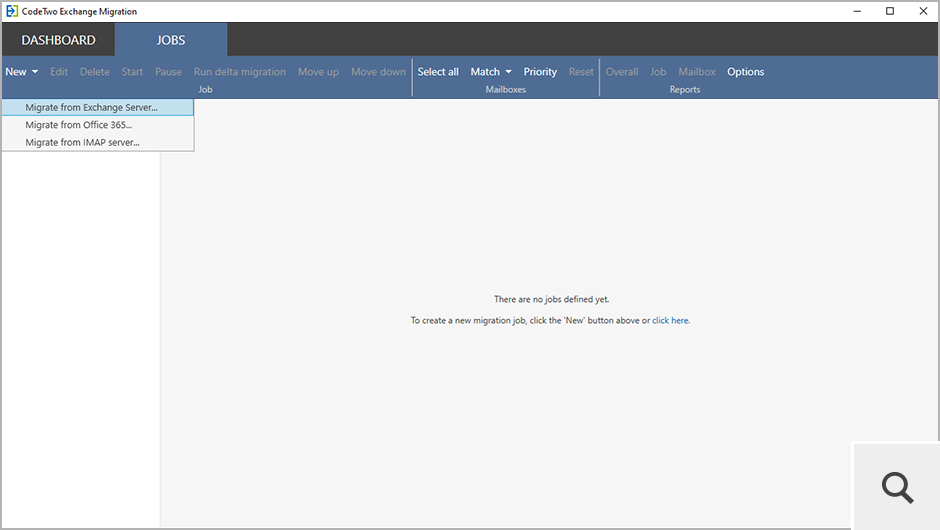Switch to the Dashboard tab

click(x=58, y=40)
